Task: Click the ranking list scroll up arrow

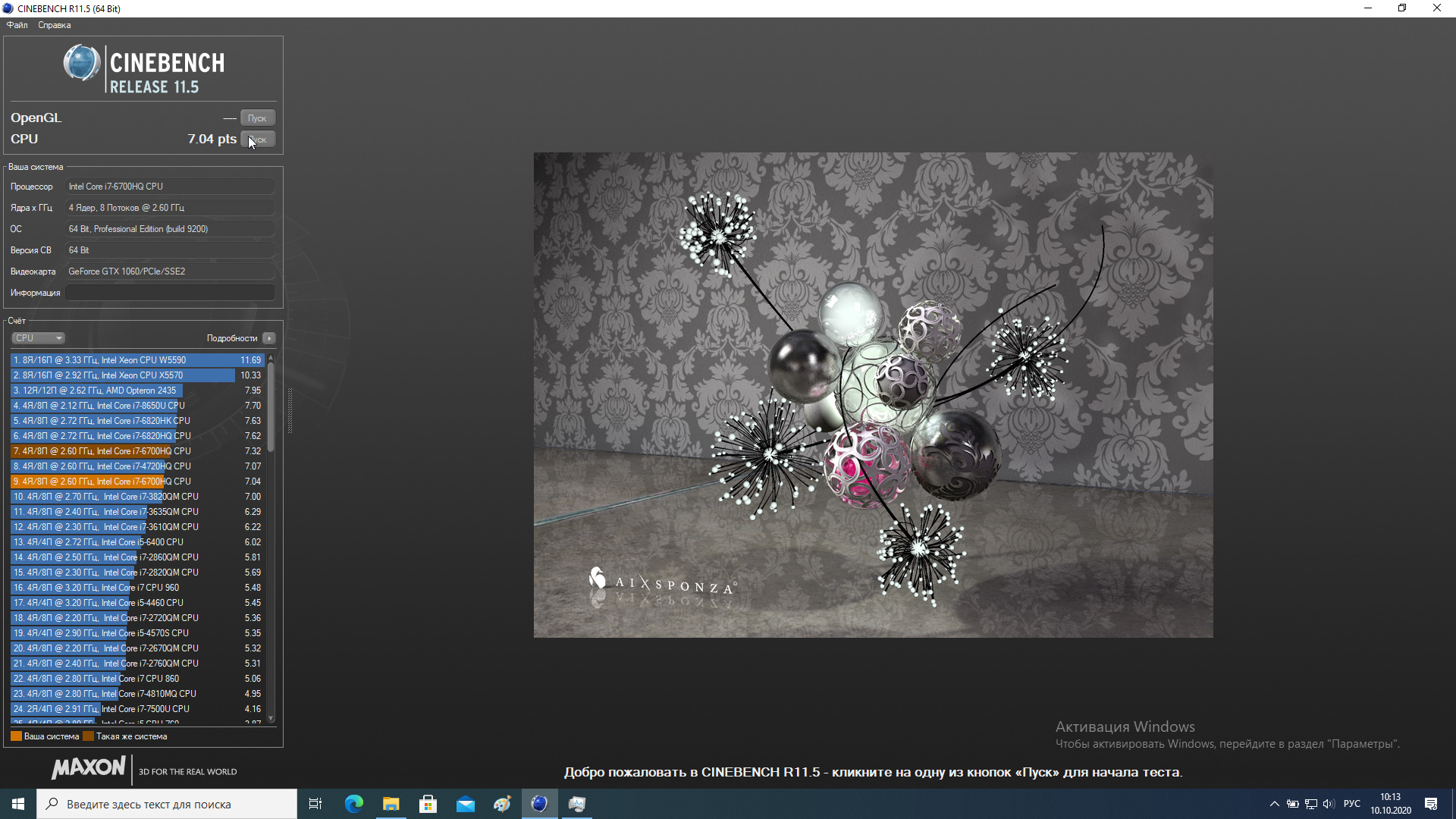Action: (x=271, y=357)
